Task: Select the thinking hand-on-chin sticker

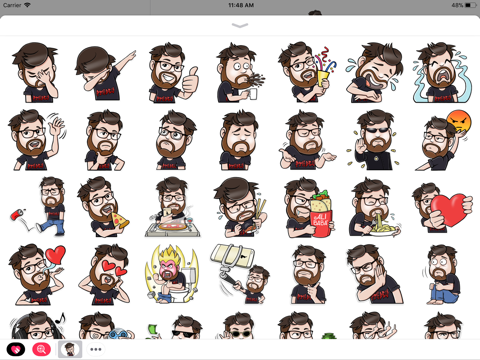Action: (x=309, y=274)
